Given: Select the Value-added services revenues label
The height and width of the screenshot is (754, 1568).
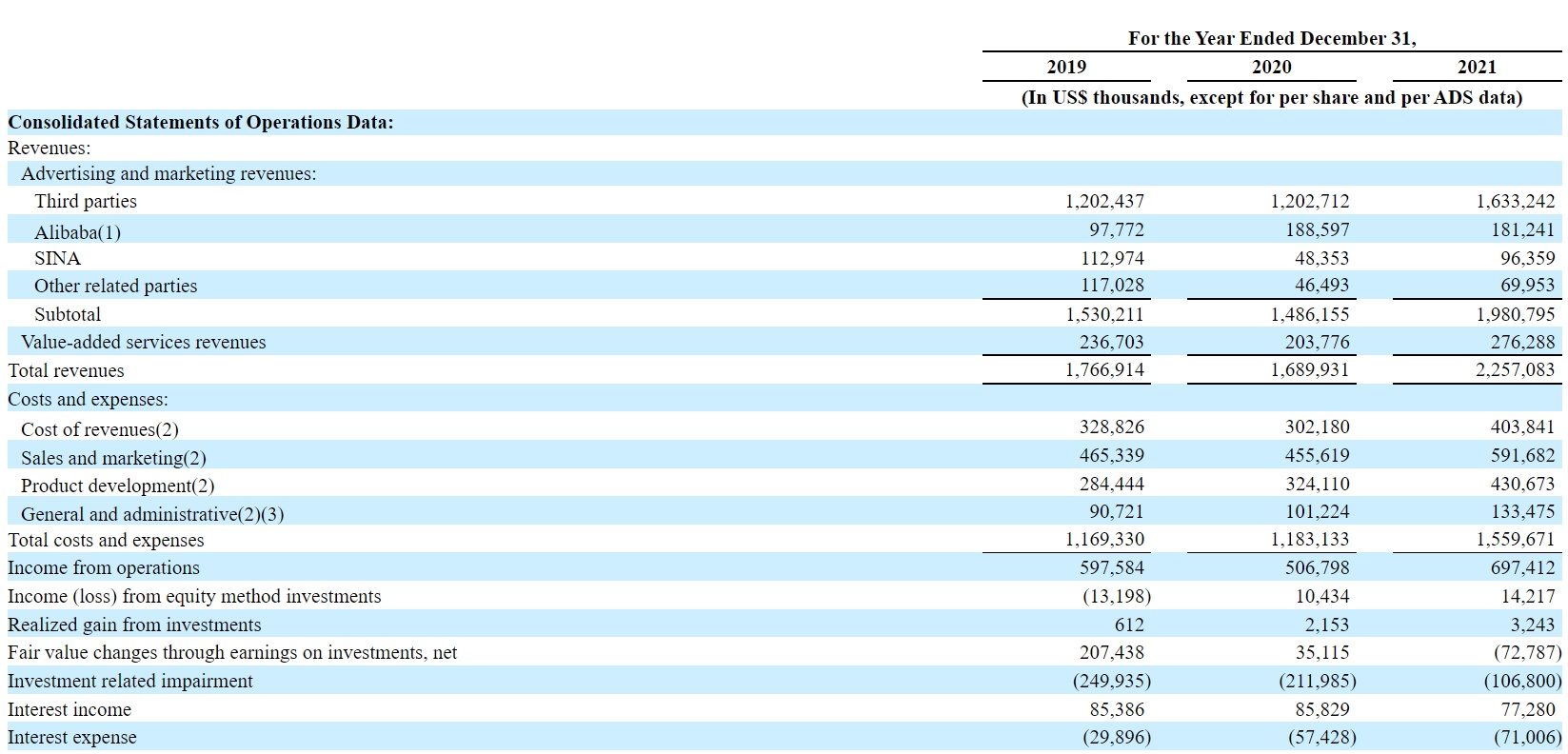Looking at the screenshot, I should point(144,342).
